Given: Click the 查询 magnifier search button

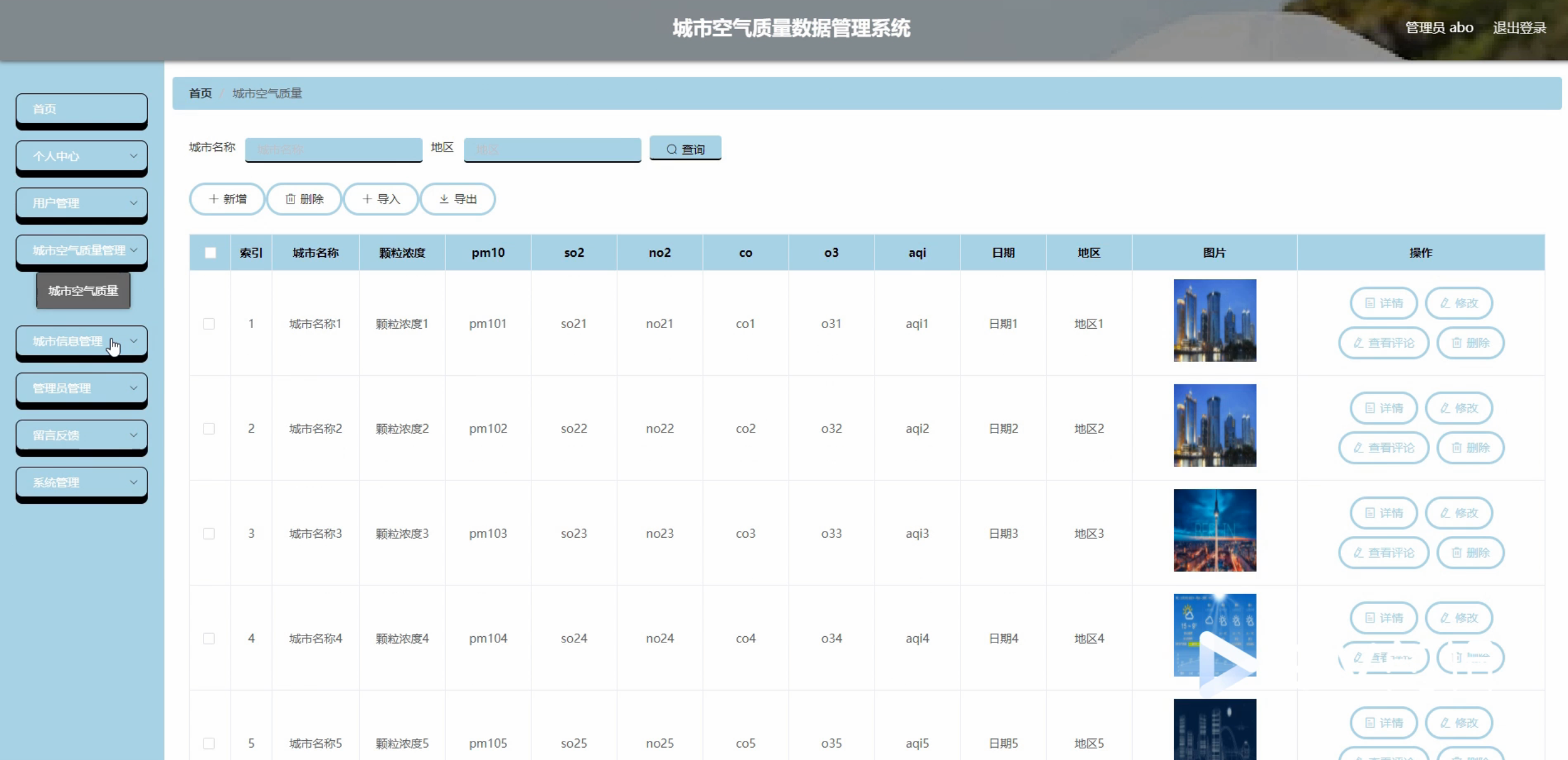Looking at the screenshot, I should [685, 149].
